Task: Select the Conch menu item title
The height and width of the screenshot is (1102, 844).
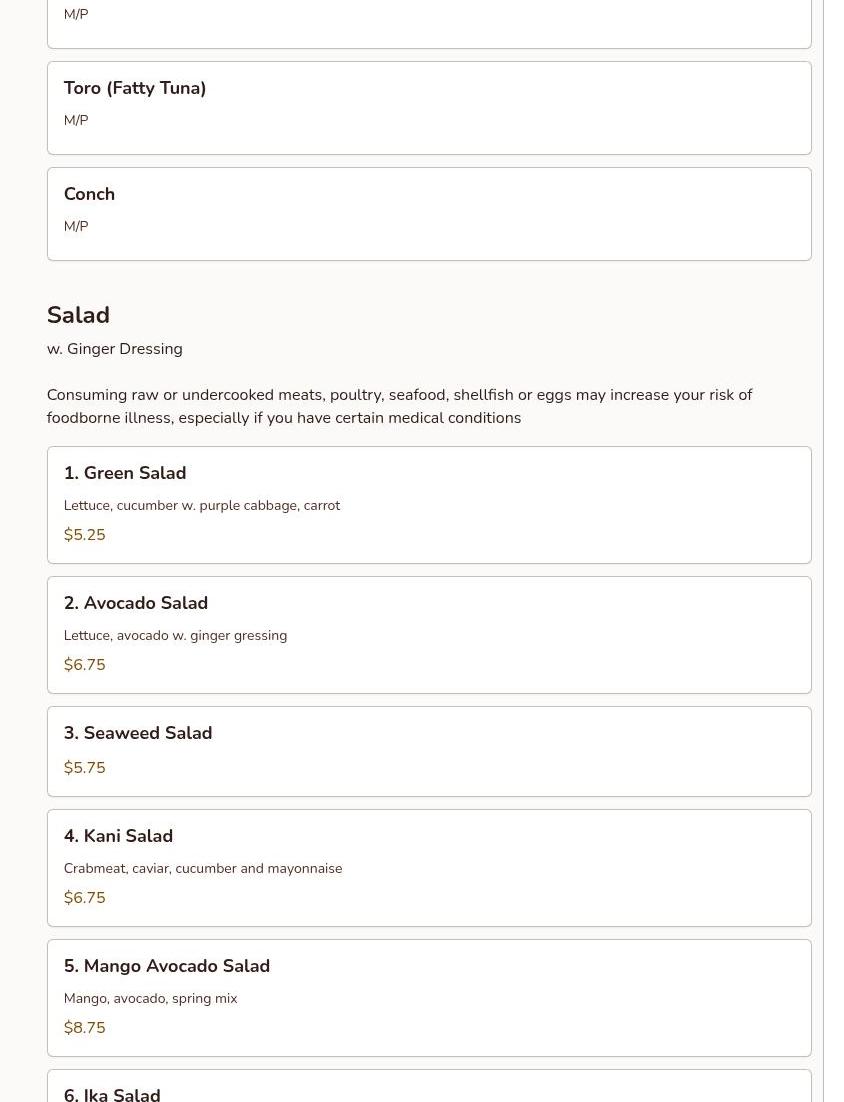Action: pos(89,194)
